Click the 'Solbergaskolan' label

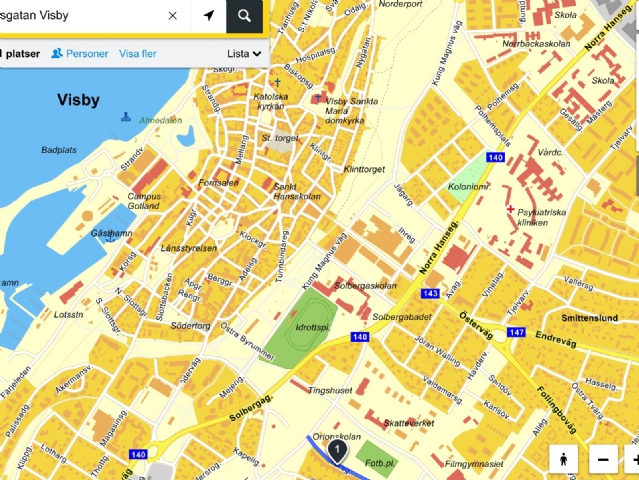365,286
